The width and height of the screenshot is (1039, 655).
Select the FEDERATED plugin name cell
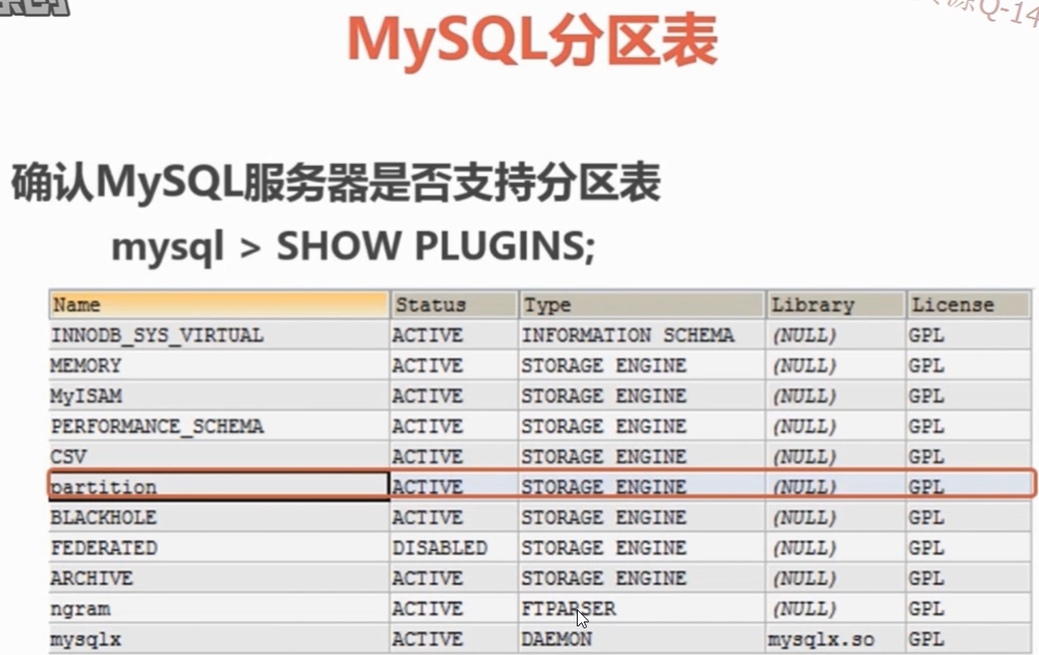pos(219,548)
